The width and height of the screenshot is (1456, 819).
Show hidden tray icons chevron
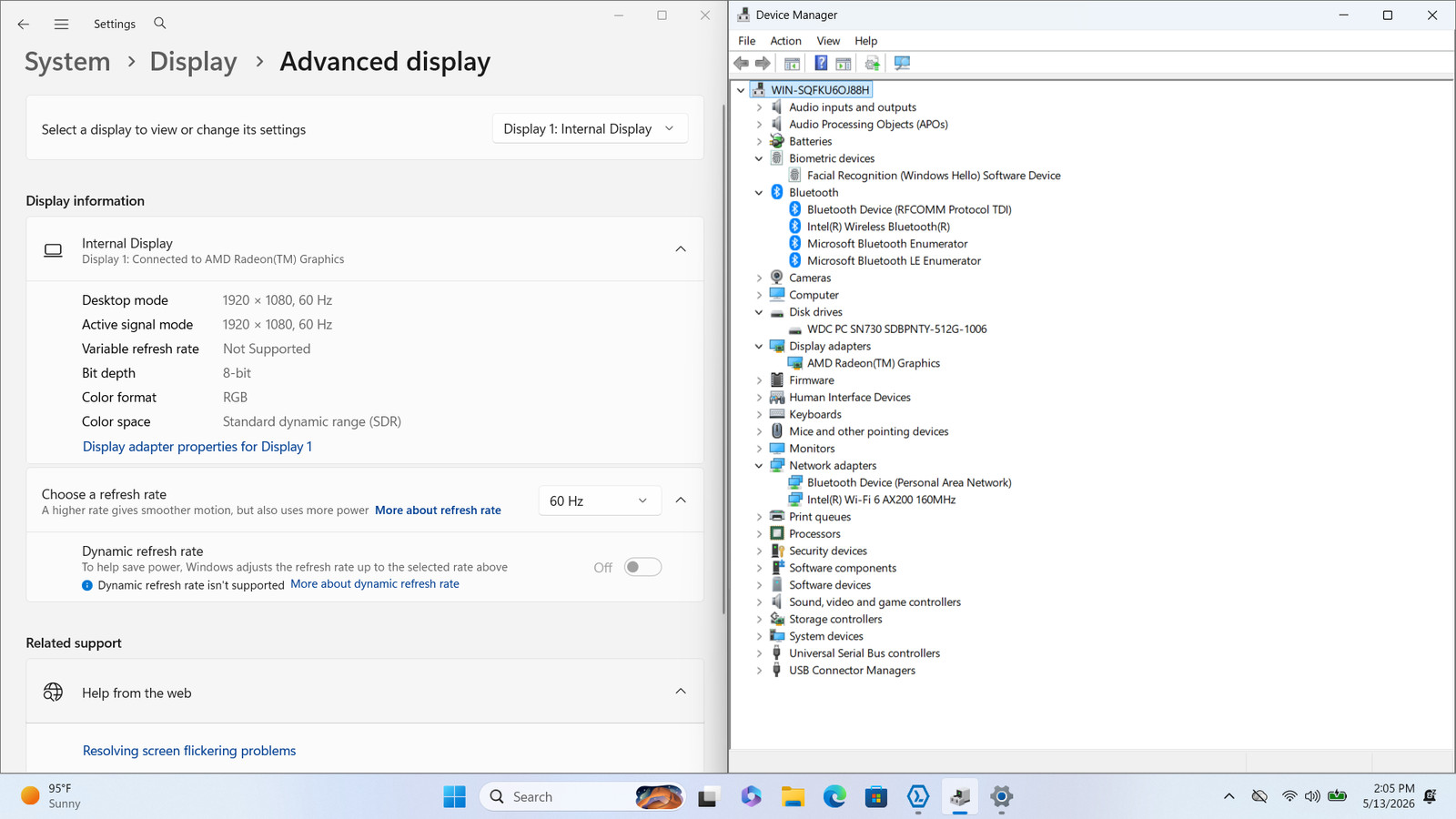[1229, 796]
